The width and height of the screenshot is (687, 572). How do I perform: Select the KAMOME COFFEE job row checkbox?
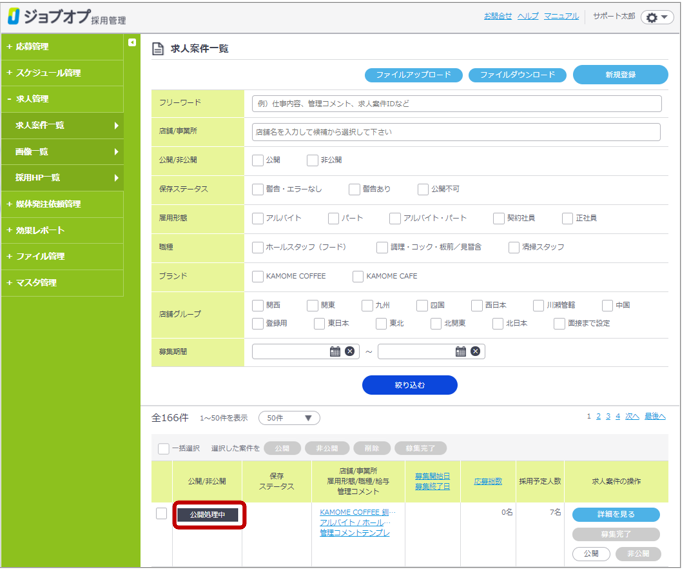point(161,513)
